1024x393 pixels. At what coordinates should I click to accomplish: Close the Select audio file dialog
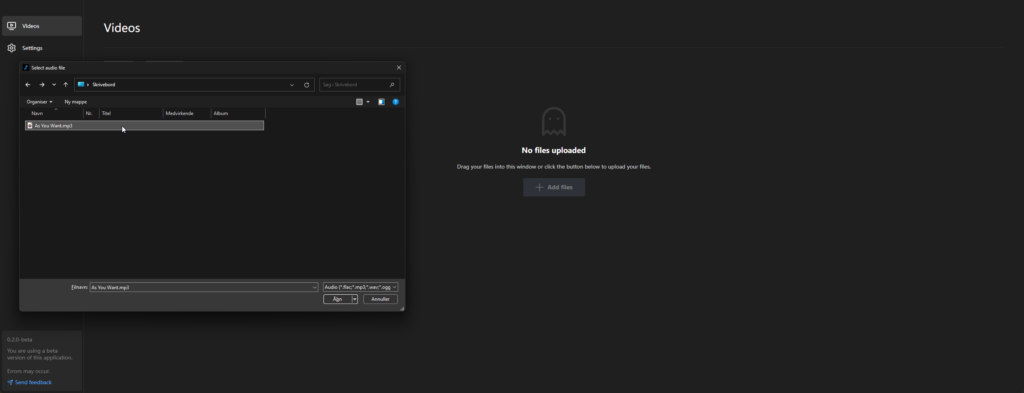click(399, 68)
